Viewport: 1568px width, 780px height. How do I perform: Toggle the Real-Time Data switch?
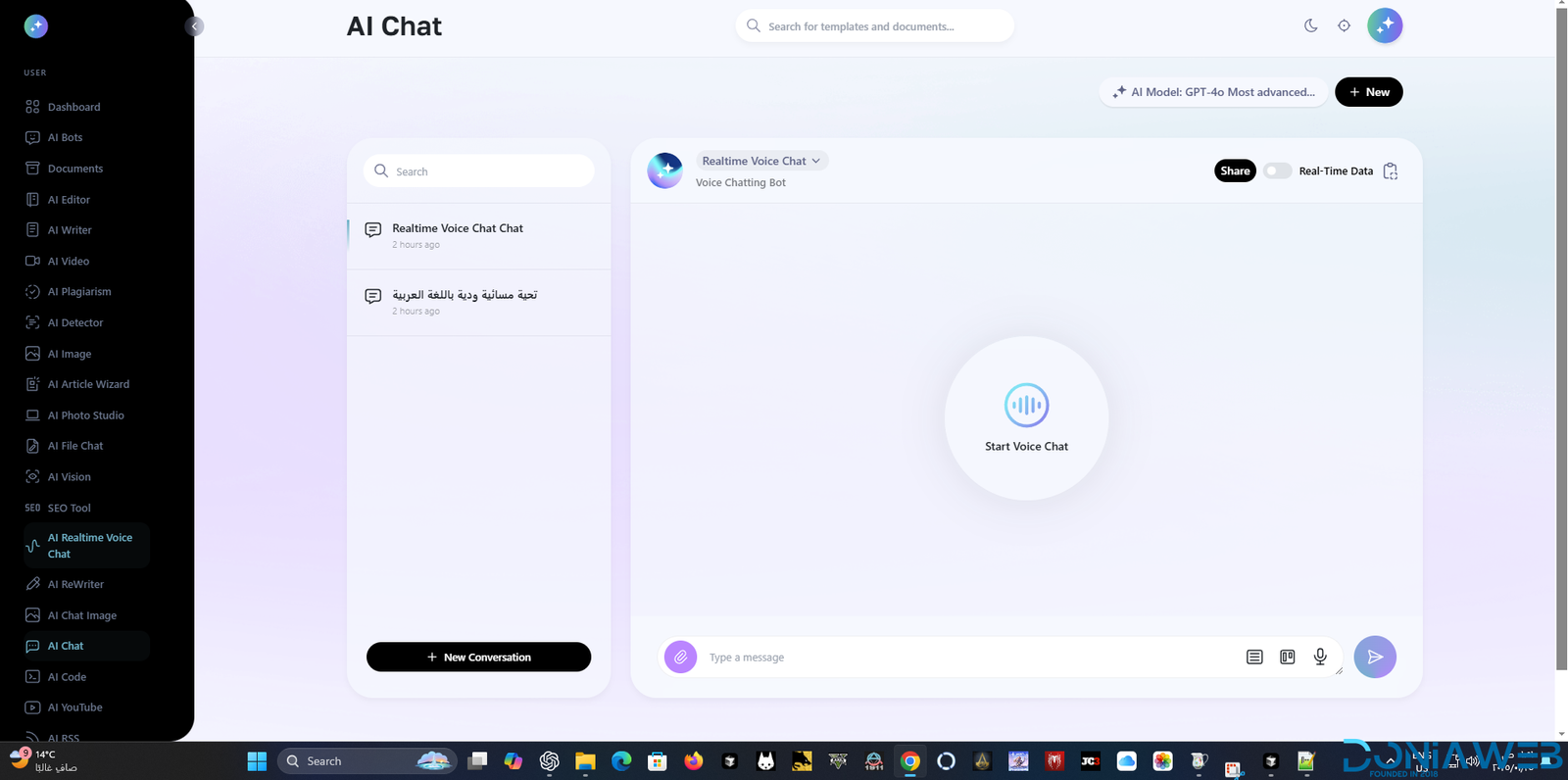tap(1276, 171)
